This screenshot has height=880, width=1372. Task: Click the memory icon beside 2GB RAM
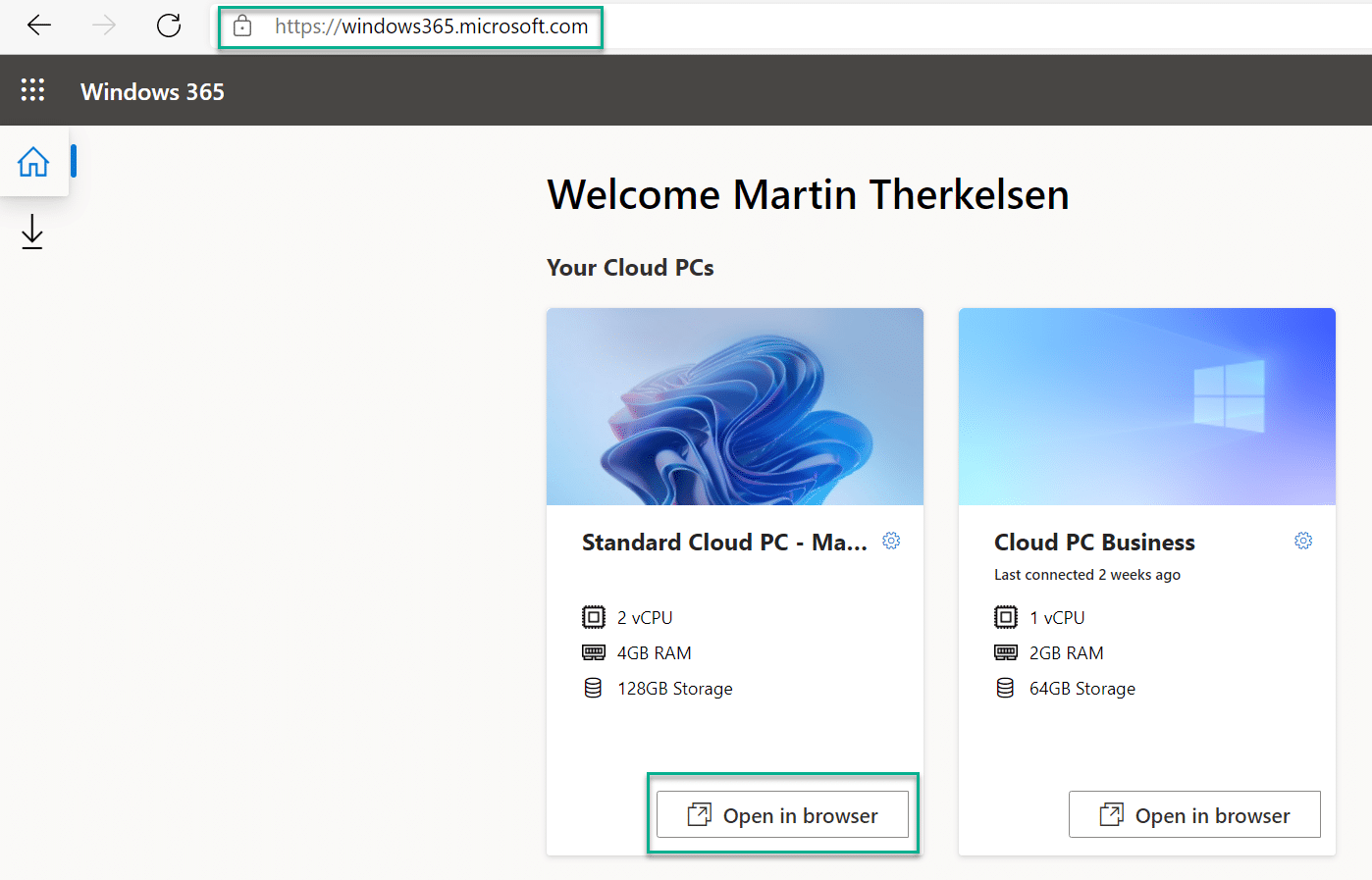click(x=1006, y=652)
